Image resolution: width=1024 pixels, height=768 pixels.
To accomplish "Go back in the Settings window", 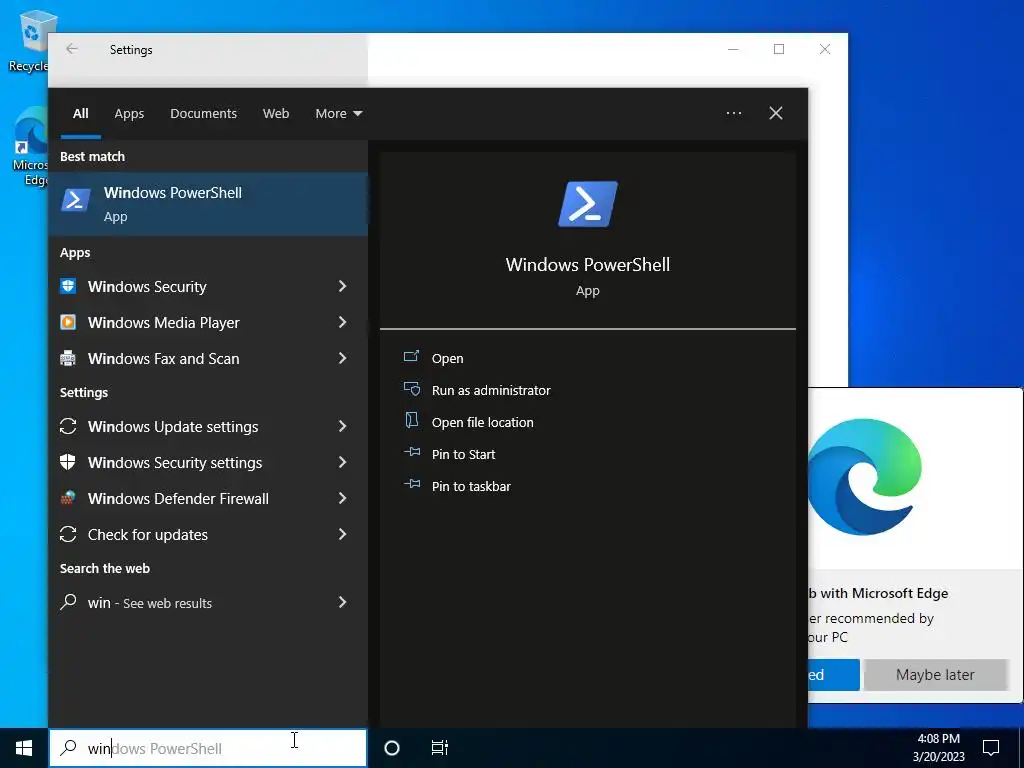I will (72, 49).
